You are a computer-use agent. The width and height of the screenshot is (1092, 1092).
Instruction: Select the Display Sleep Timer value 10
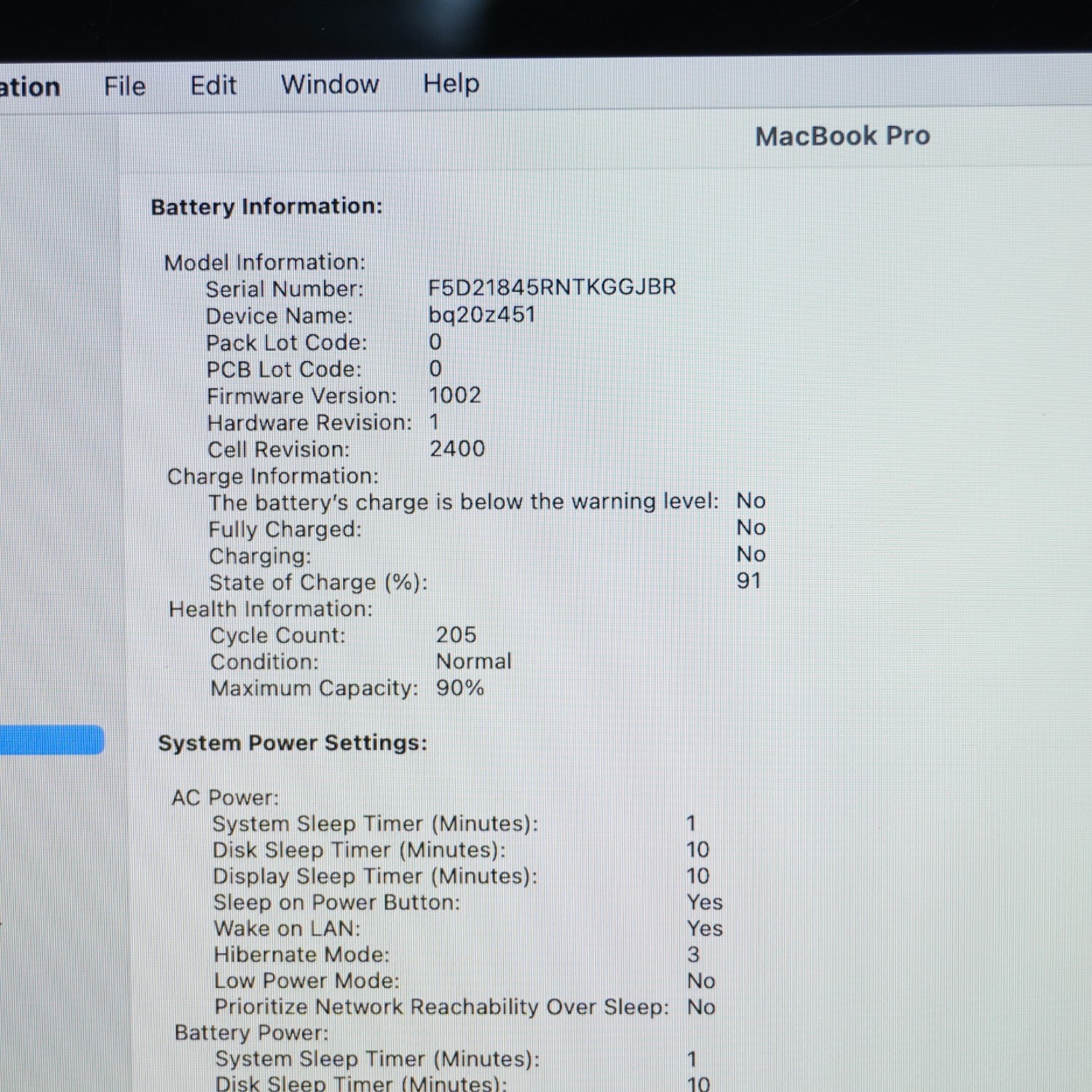(697, 876)
